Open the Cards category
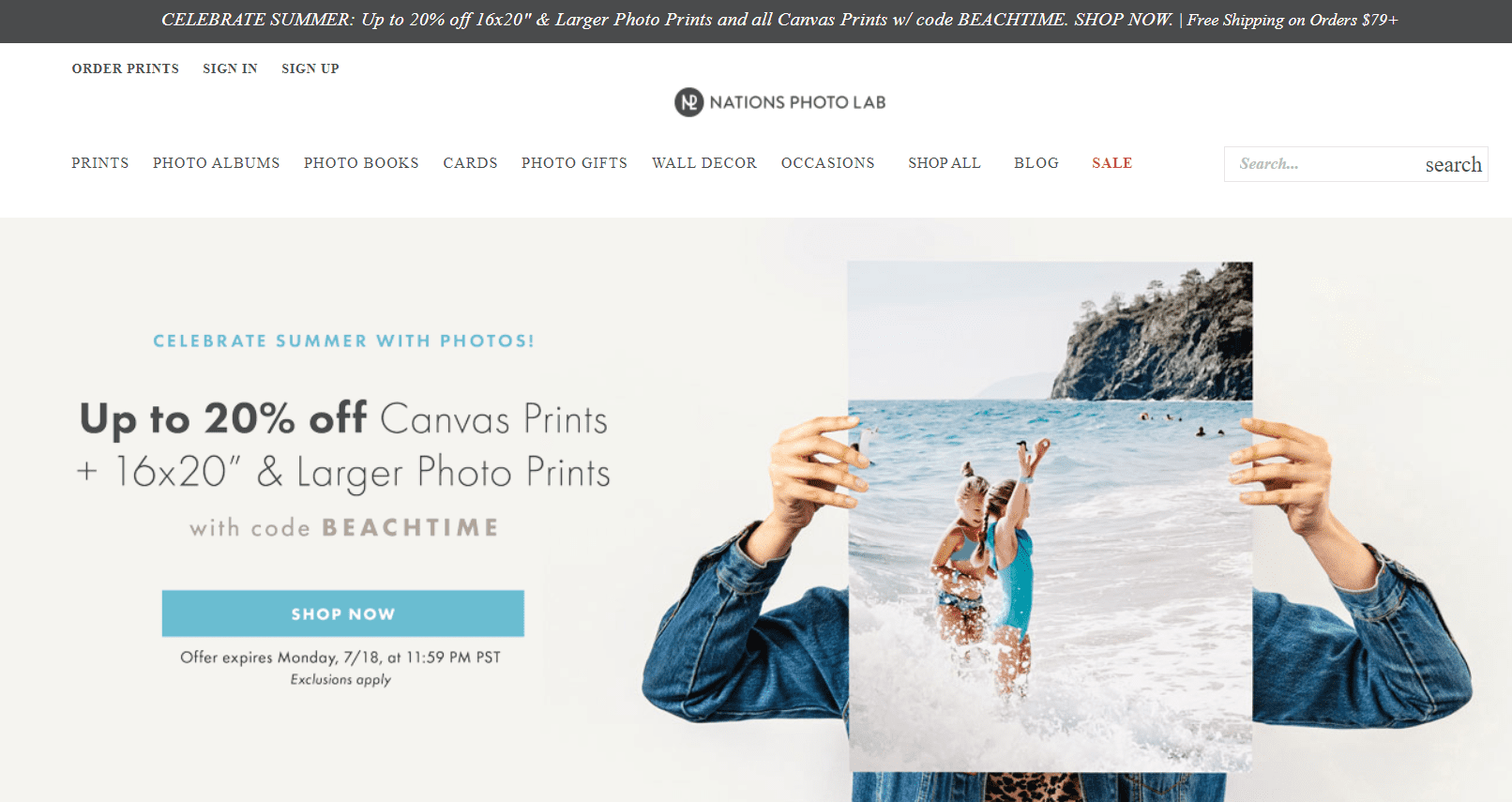Image resolution: width=1512 pixels, height=802 pixels. (470, 163)
